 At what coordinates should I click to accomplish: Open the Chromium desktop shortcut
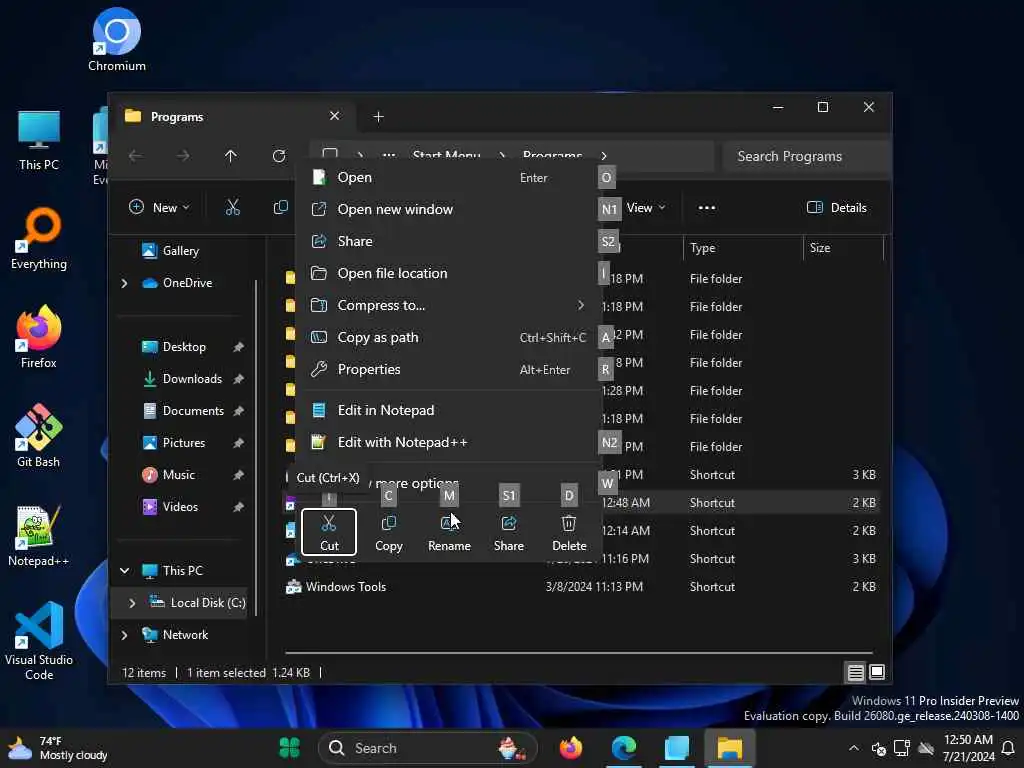pyautogui.click(x=117, y=40)
